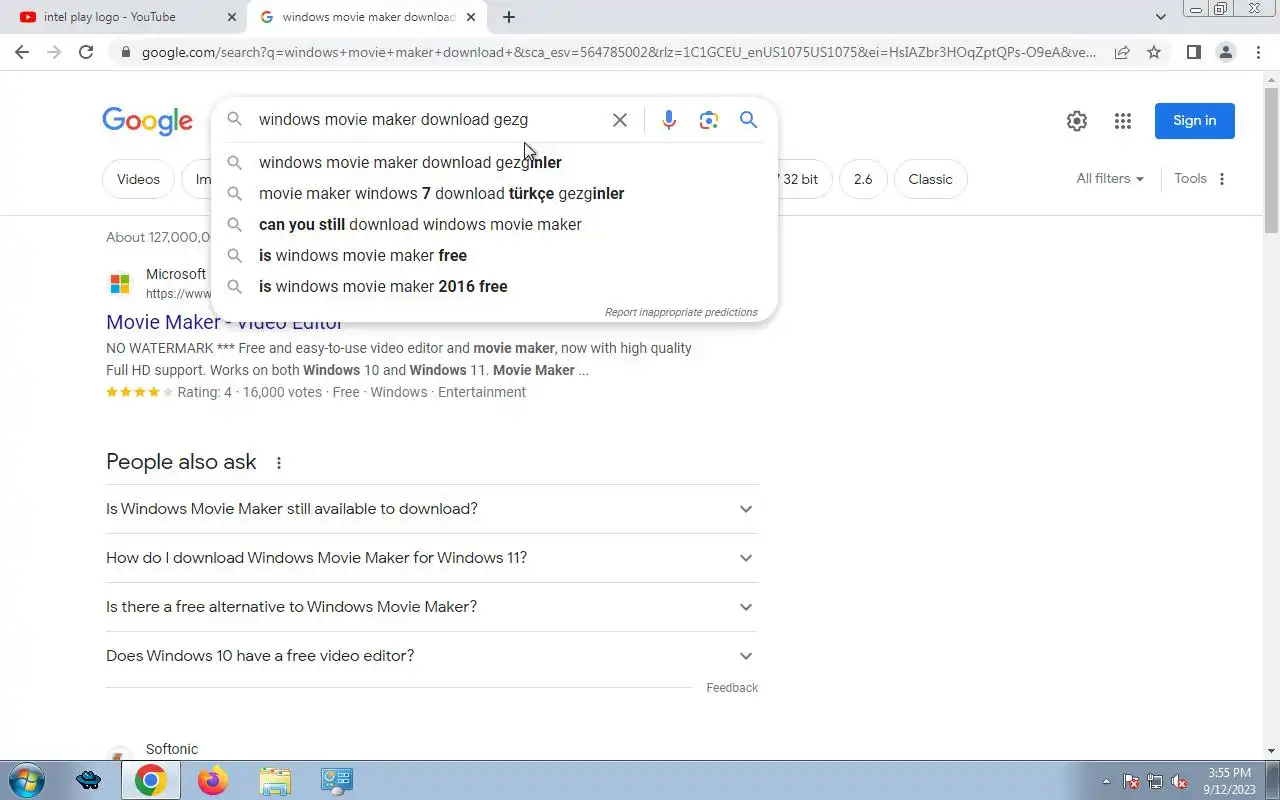Viewport: 1280px width, 800px height.
Task: Toggle the browser side panel icon
Action: 1193,52
